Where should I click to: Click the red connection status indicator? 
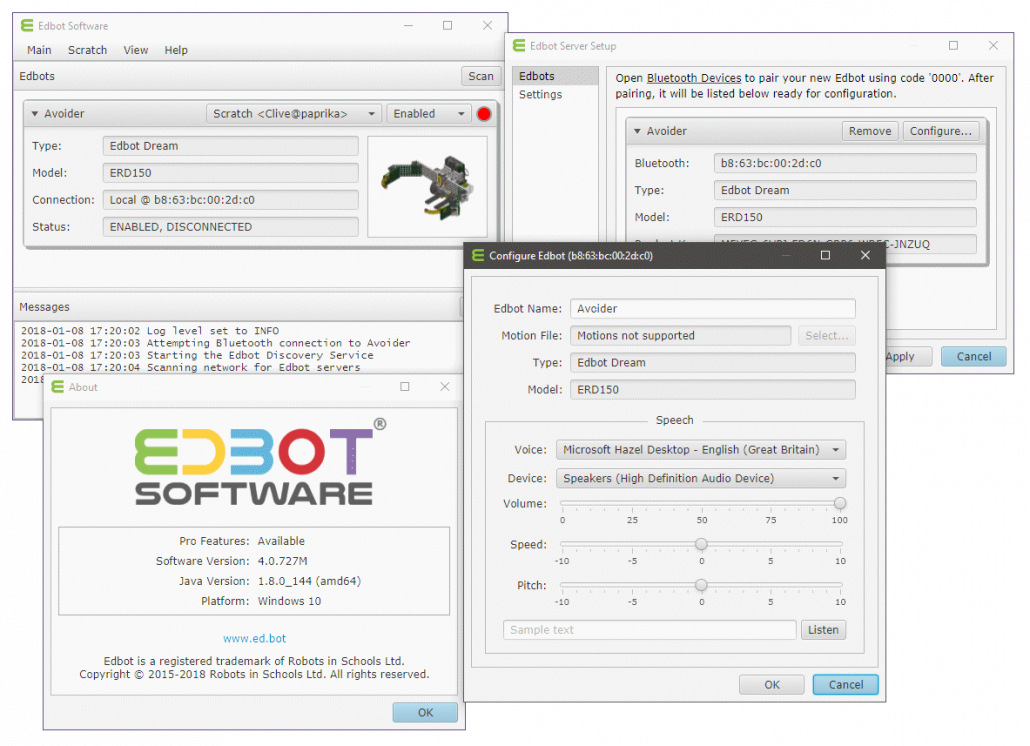coord(484,113)
